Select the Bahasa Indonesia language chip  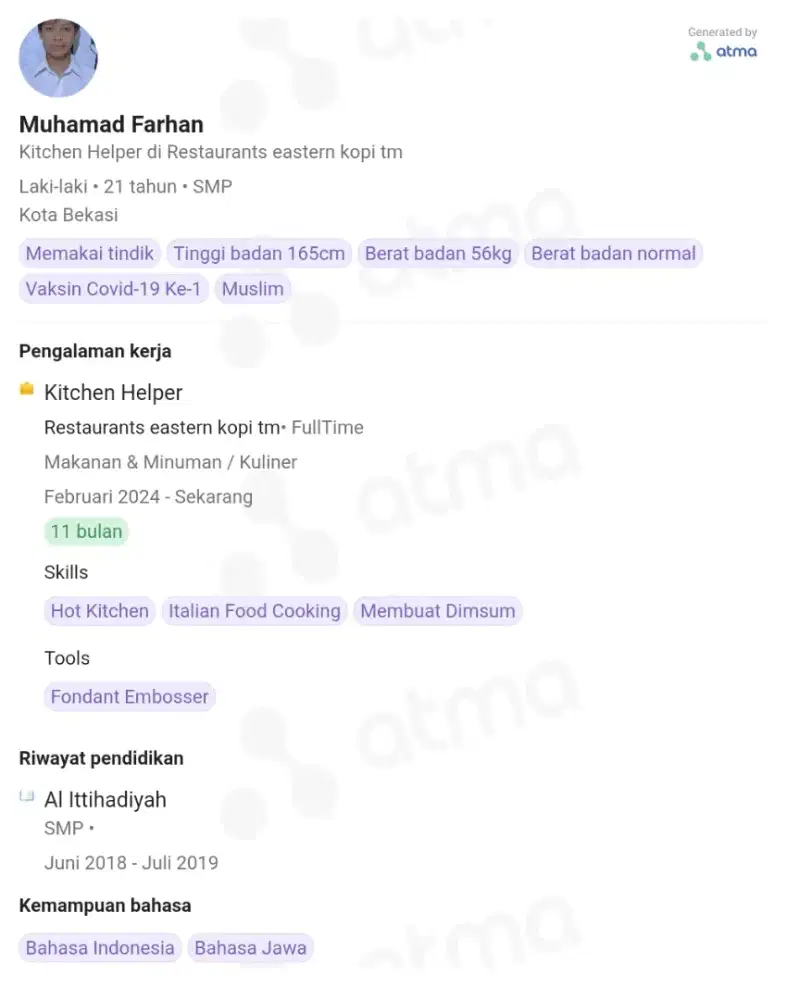coord(100,948)
